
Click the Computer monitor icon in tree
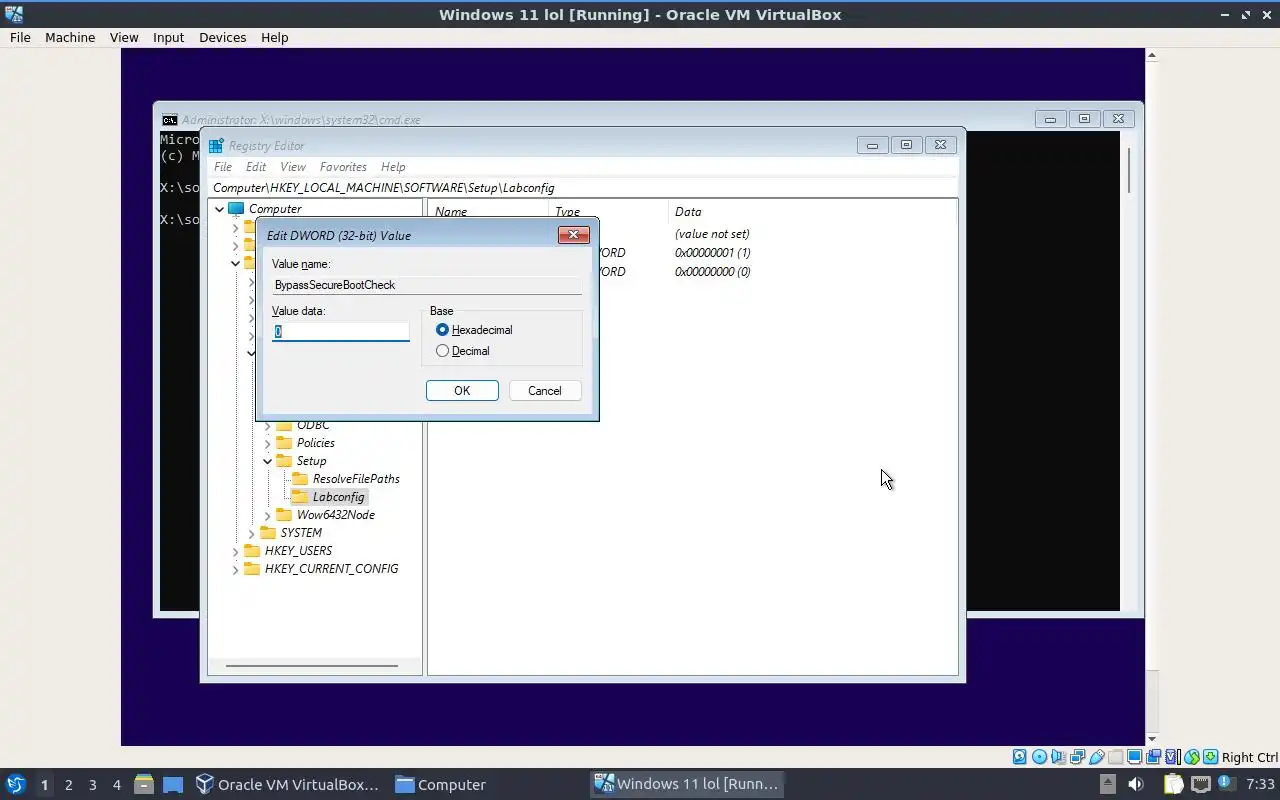click(x=236, y=209)
